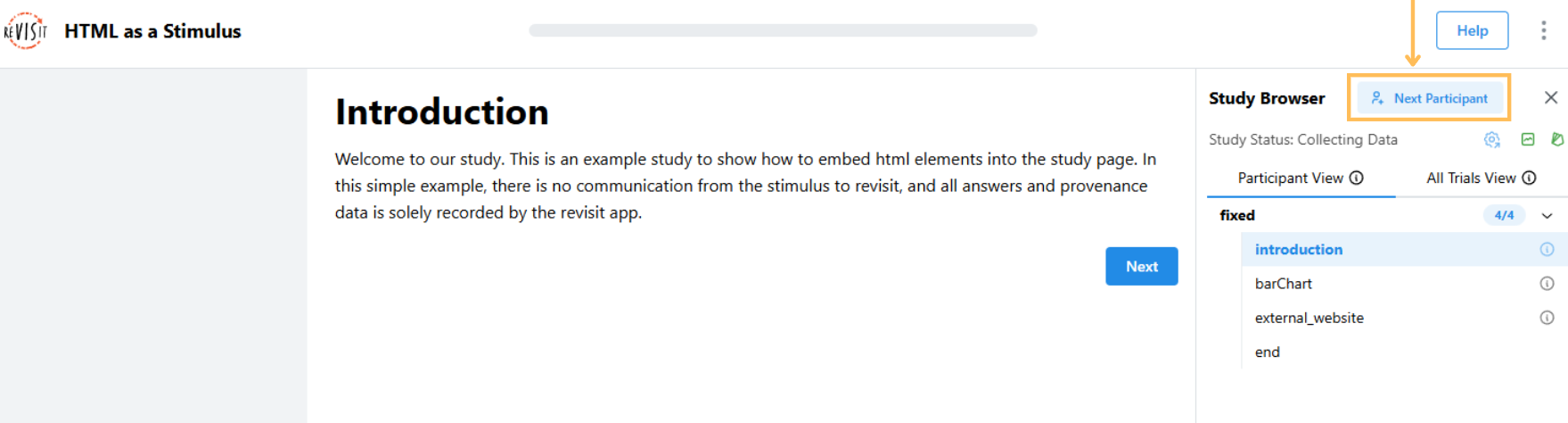Click the green analysis chart icon
The height and width of the screenshot is (423, 1568).
1528,139
